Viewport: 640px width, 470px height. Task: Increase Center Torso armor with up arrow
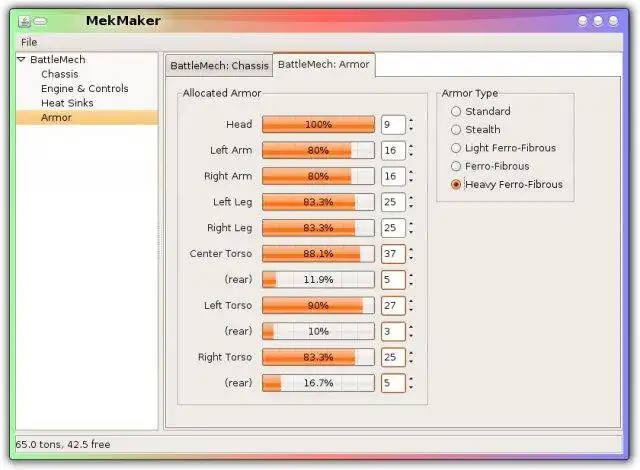pos(411,250)
